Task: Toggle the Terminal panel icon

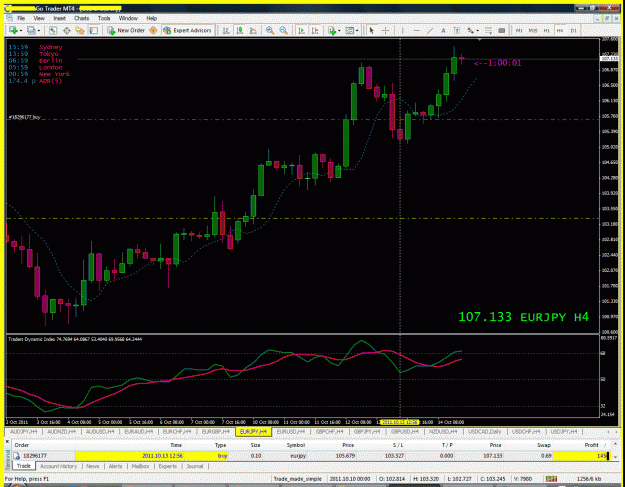Action: click(x=94, y=30)
